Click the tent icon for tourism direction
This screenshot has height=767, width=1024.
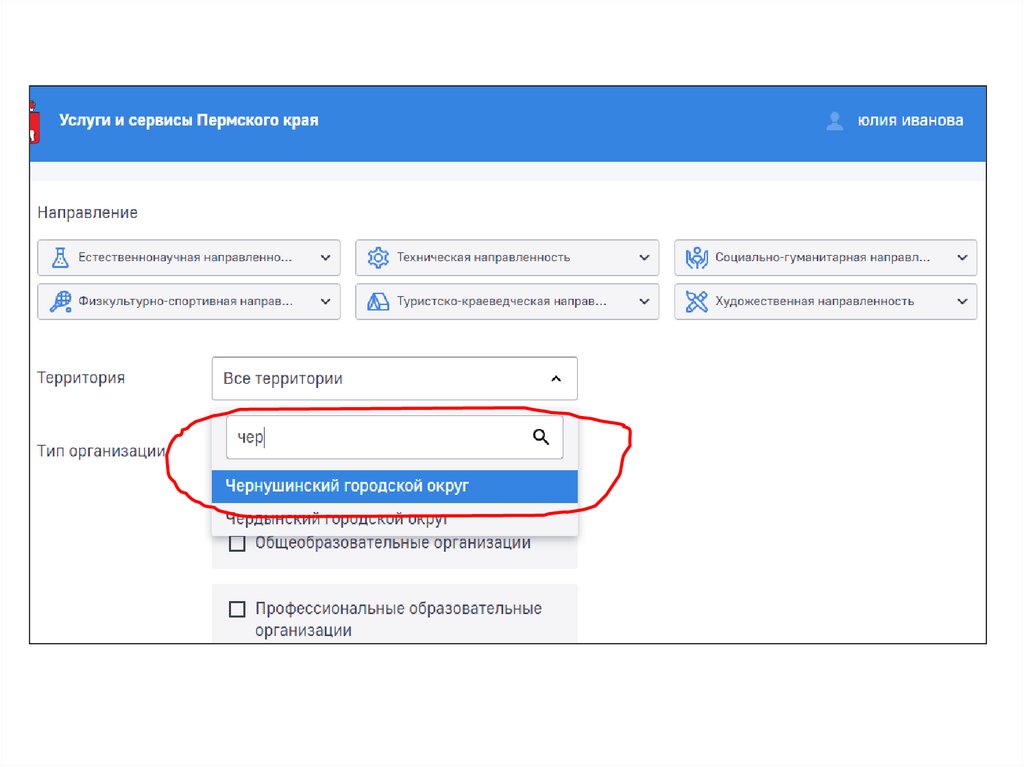pyautogui.click(x=378, y=301)
